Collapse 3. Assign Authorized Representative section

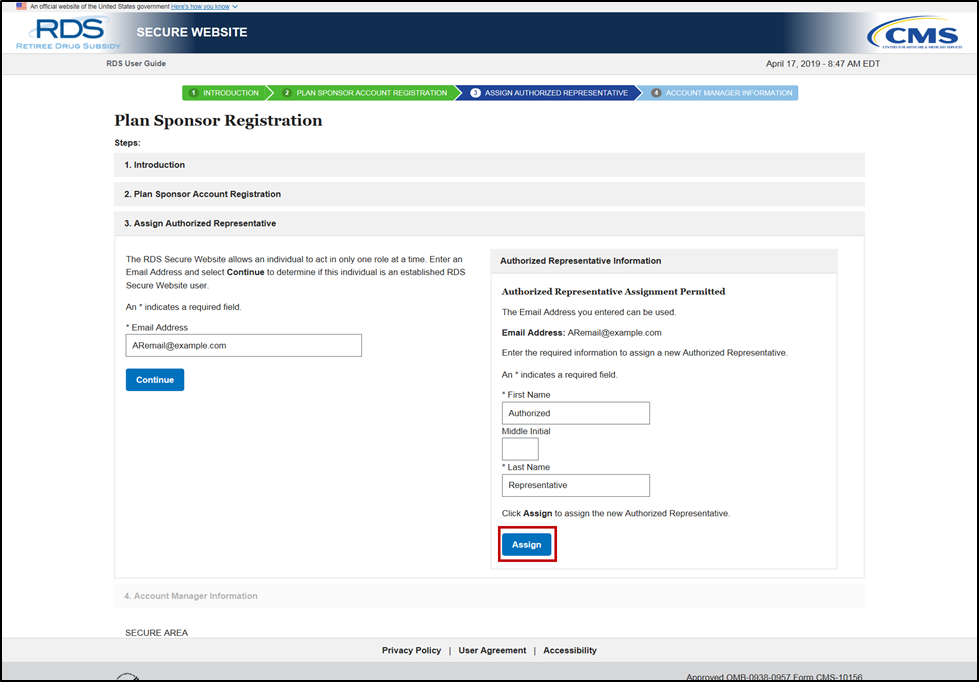coord(200,223)
